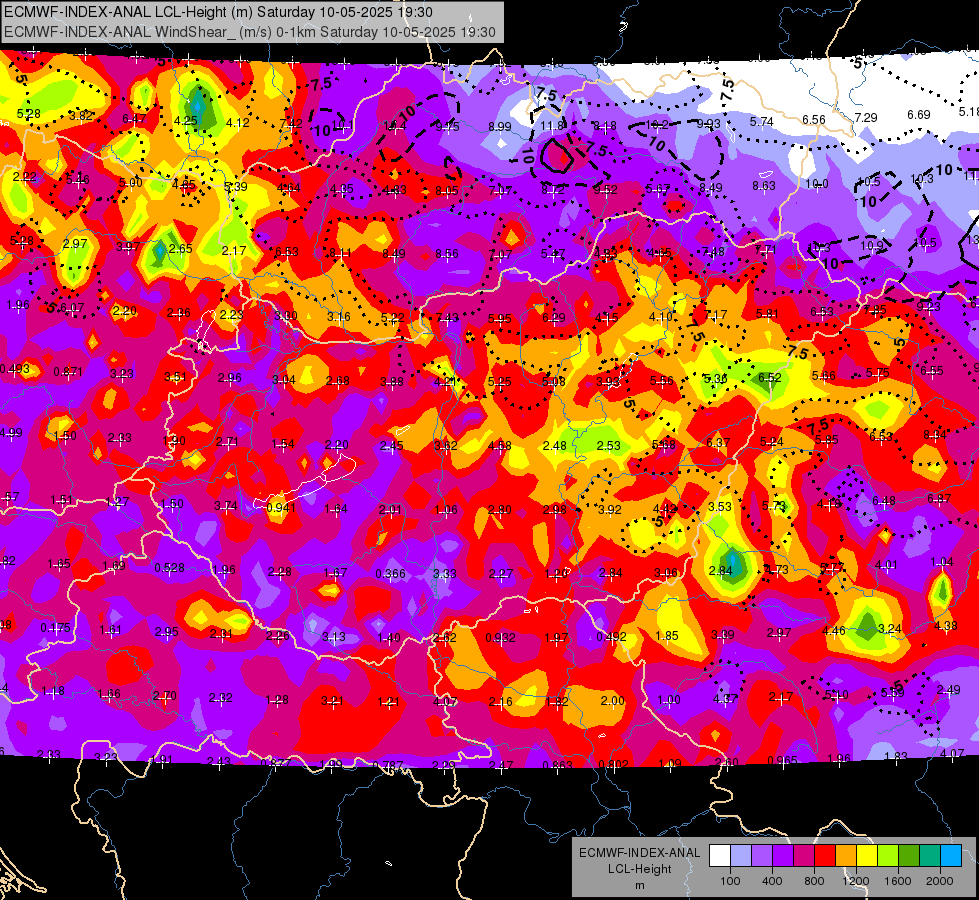Screen dimensions: 979x900
Task: Click the map value 6.56
Action: pyautogui.click(x=814, y=119)
